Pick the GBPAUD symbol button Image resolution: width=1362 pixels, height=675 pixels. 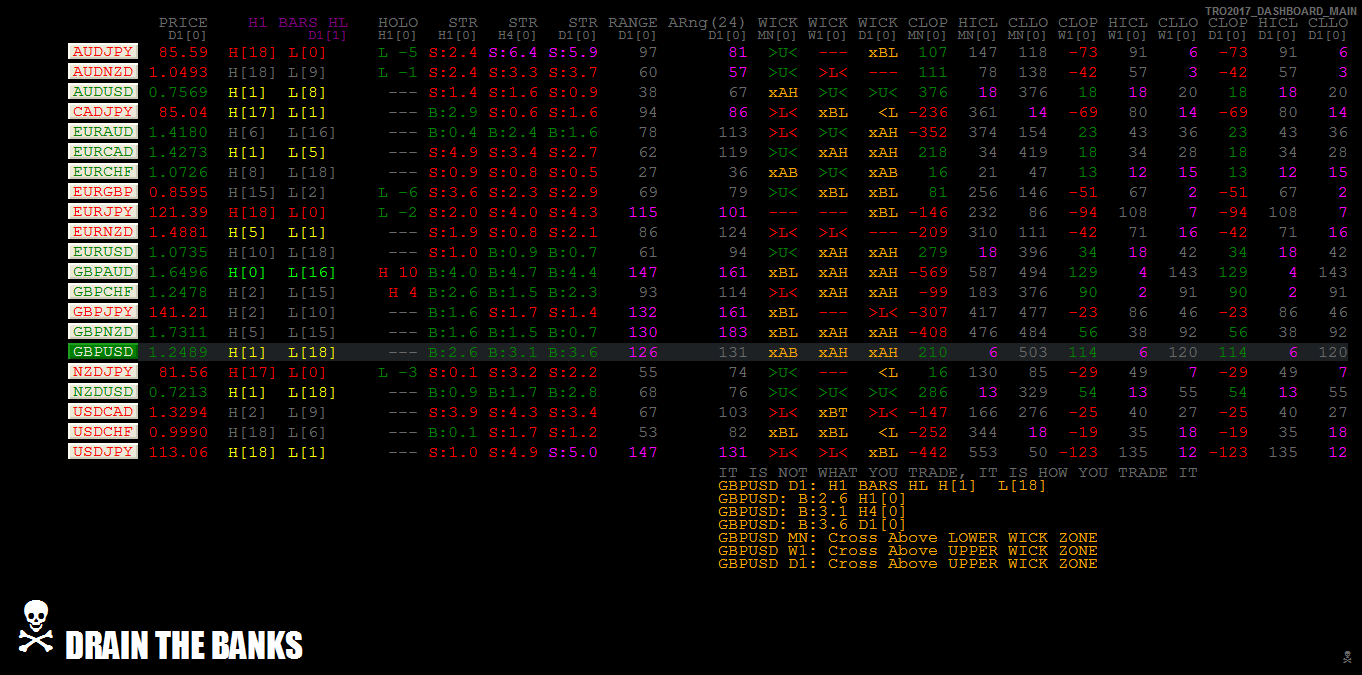click(102, 271)
